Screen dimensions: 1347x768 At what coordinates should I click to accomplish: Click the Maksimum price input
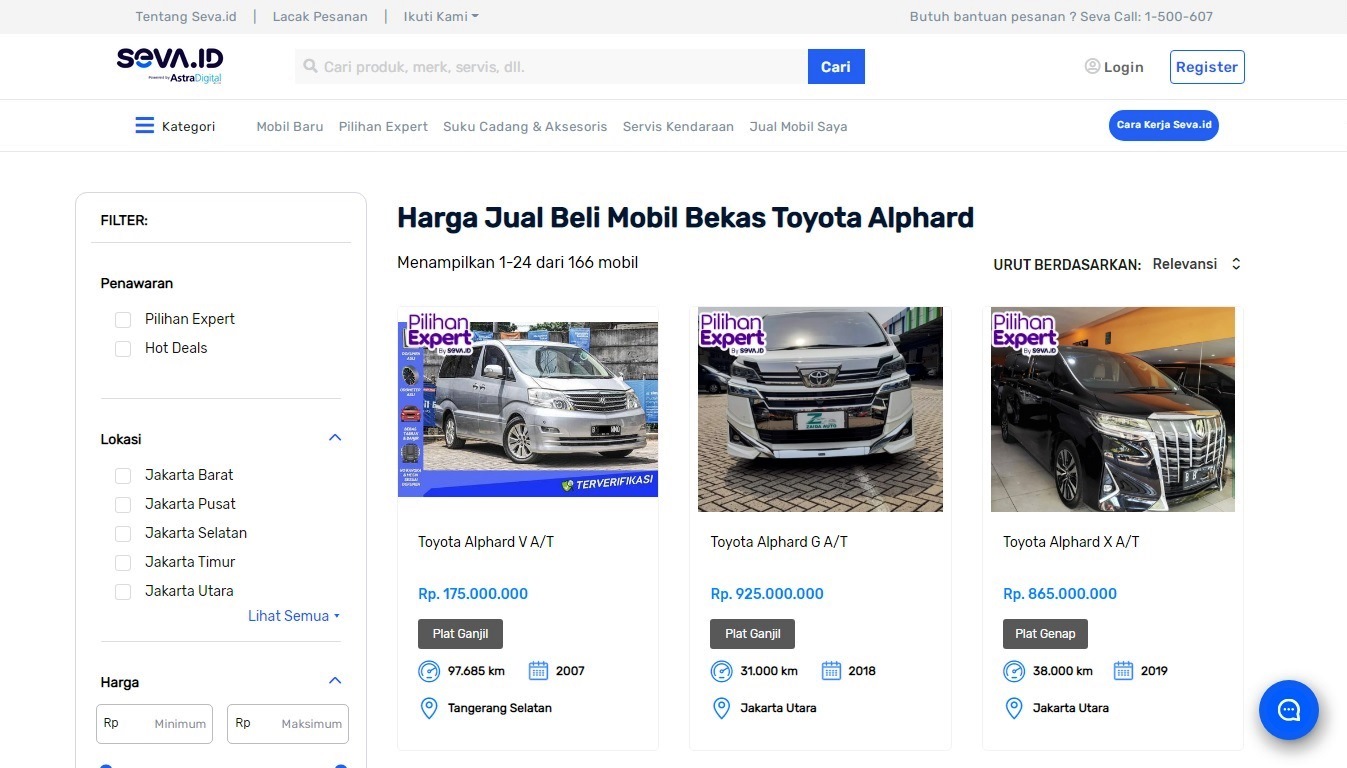coord(288,723)
